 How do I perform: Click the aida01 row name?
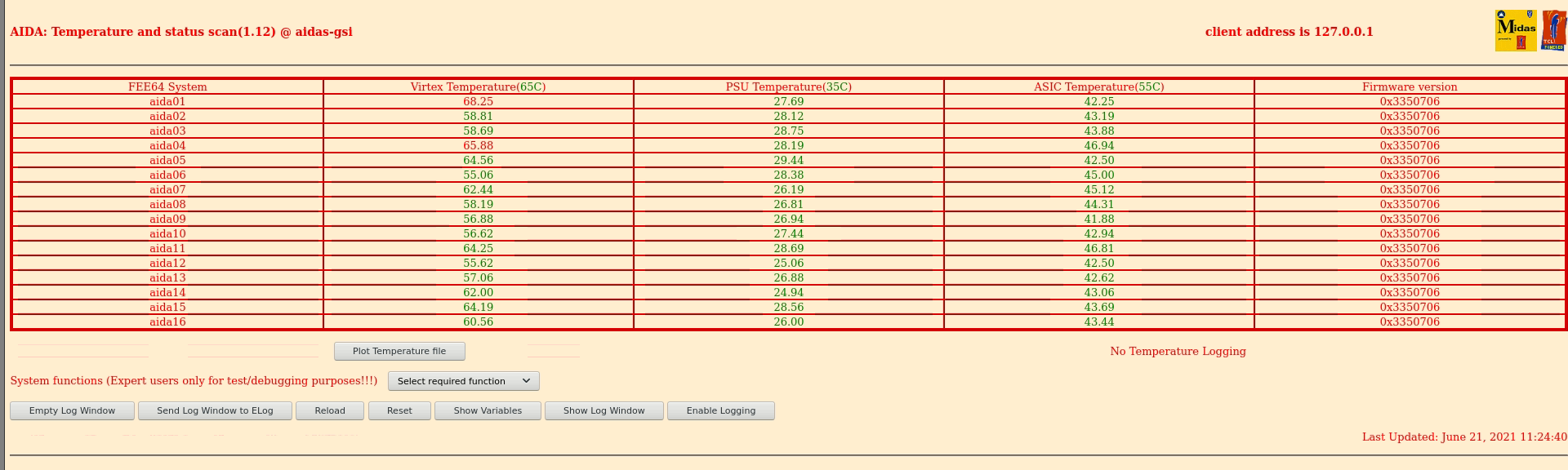tap(167, 102)
